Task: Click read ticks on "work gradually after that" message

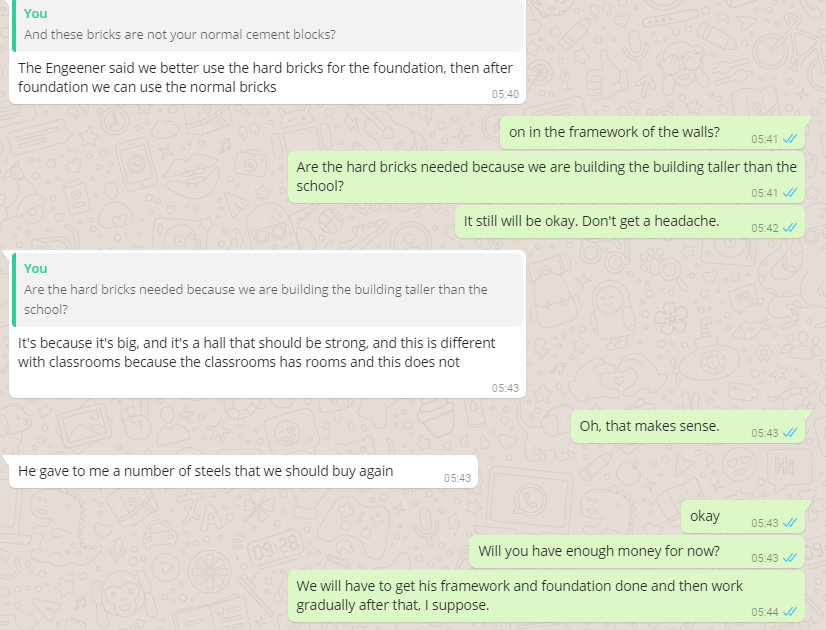Action: click(790, 611)
